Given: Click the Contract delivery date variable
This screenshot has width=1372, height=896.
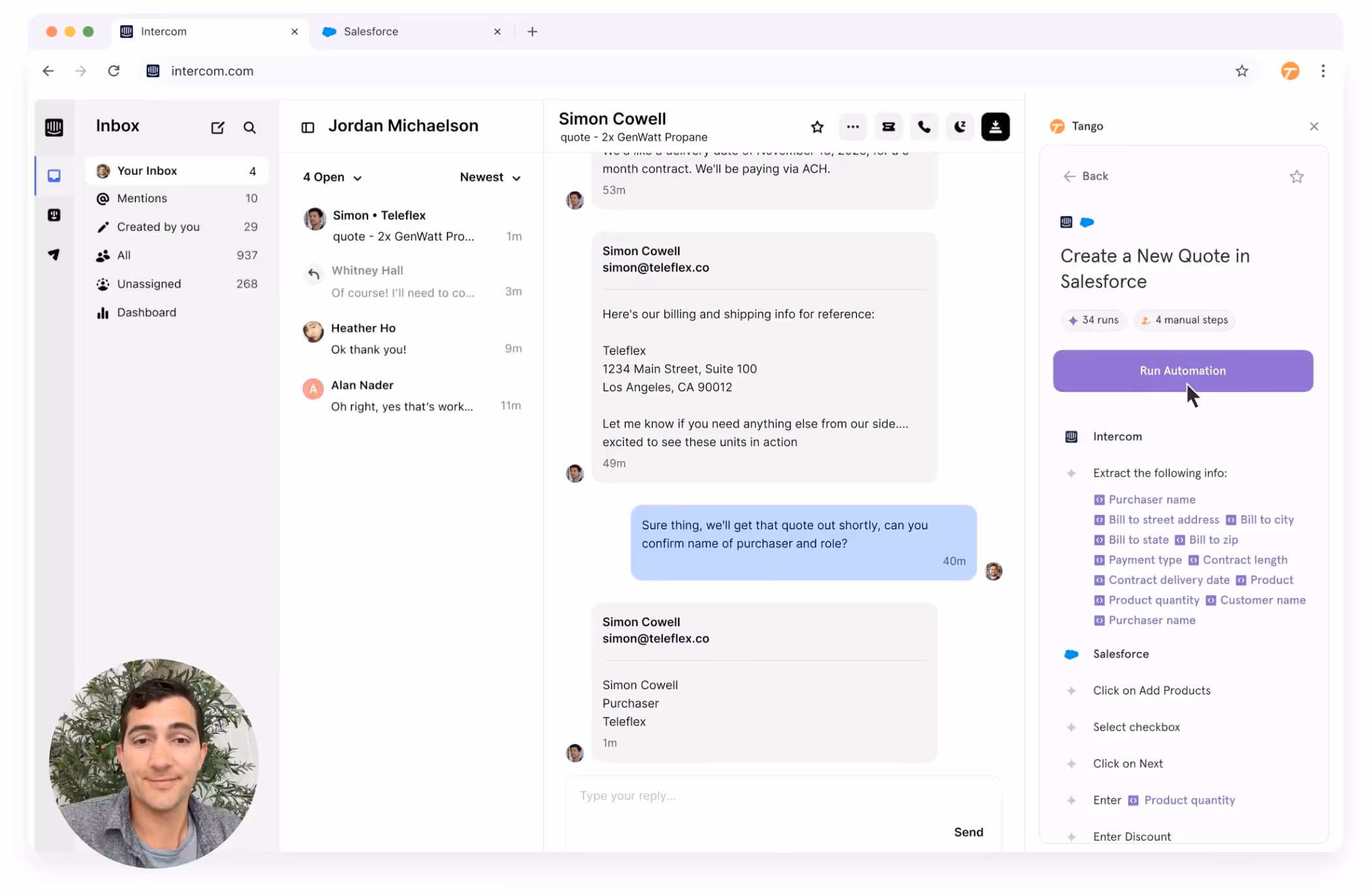Looking at the screenshot, I should pos(1162,580).
